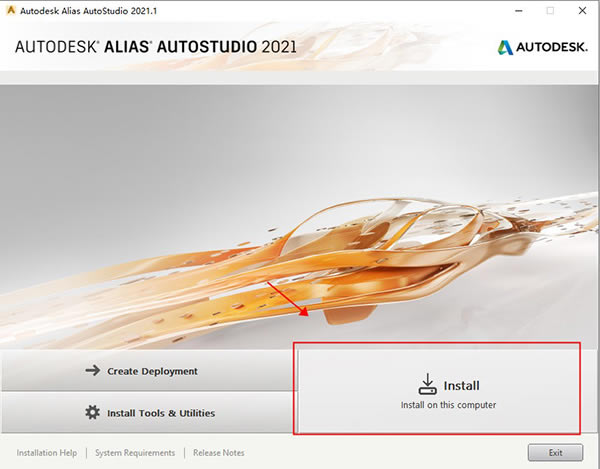Click the download icon next to Install
The image size is (600, 469).
tap(427, 384)
